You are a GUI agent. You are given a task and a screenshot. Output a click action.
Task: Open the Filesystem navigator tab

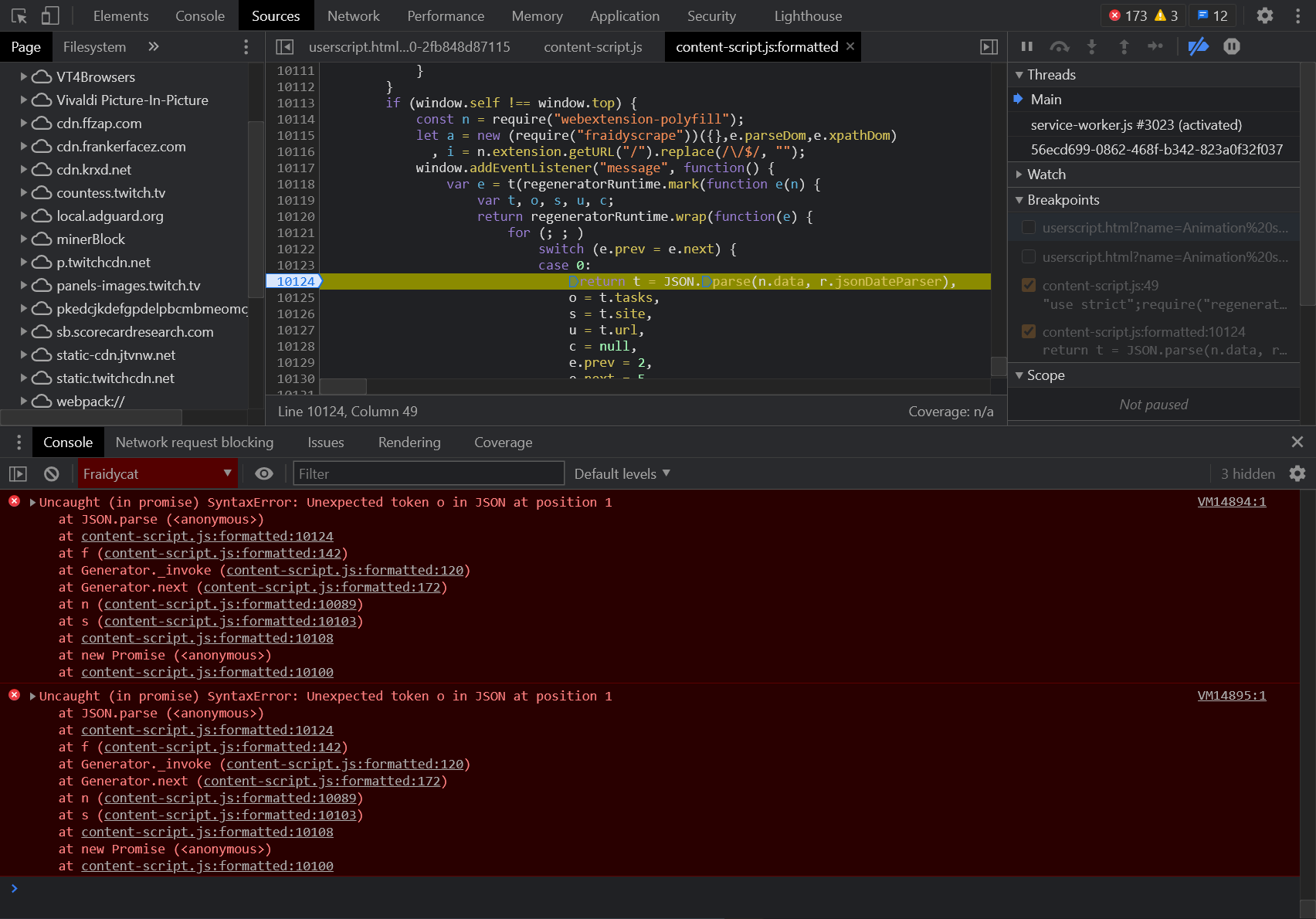pyautogui.click(x=94, y=47)
